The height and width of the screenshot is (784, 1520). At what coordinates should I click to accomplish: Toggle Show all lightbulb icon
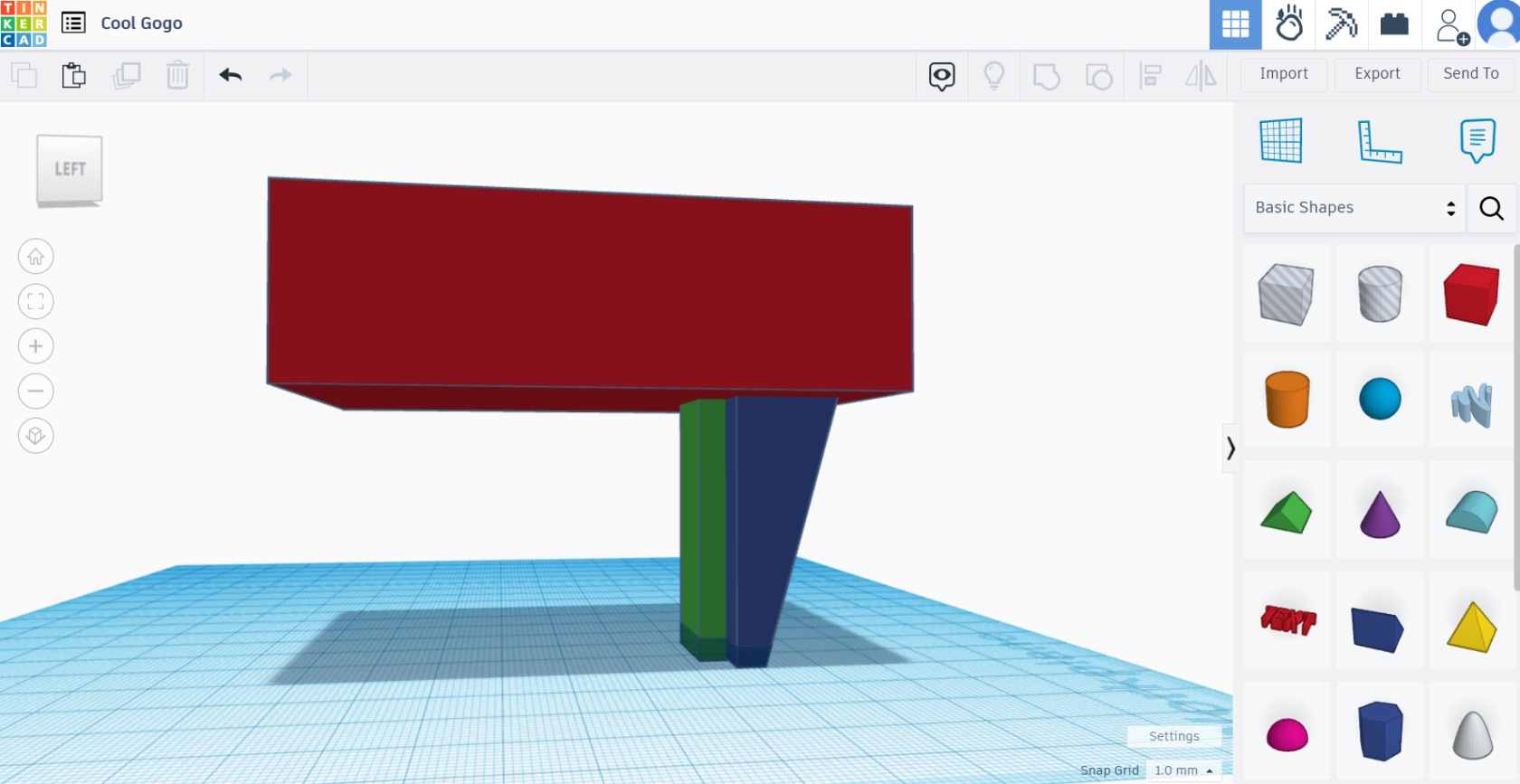coord(994,76)
